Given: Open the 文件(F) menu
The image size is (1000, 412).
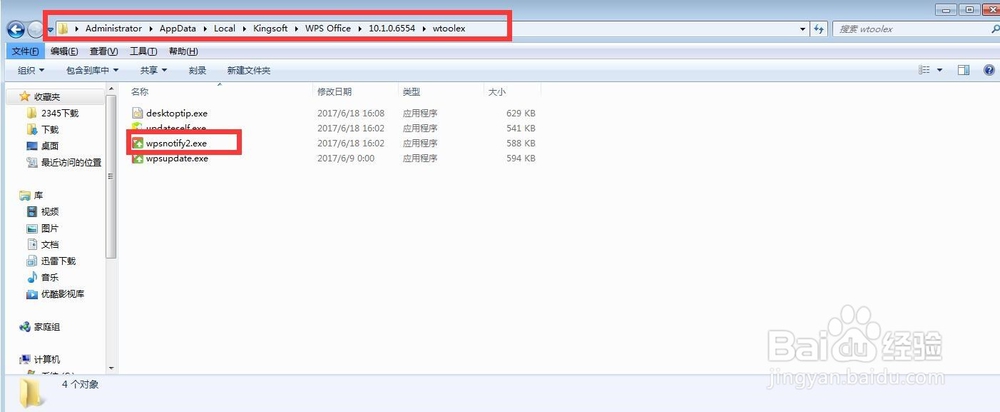Looking at the screenshot, I should (x=26, y=51).
